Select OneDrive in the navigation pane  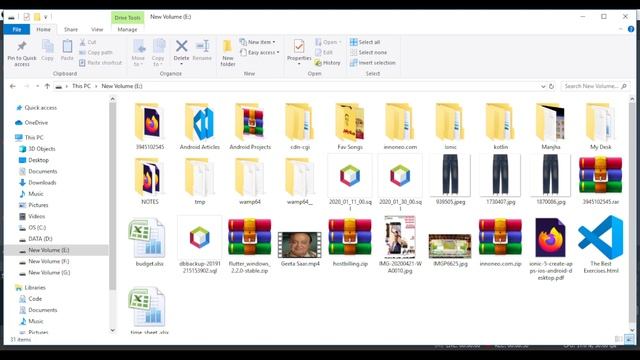[36, 122]
